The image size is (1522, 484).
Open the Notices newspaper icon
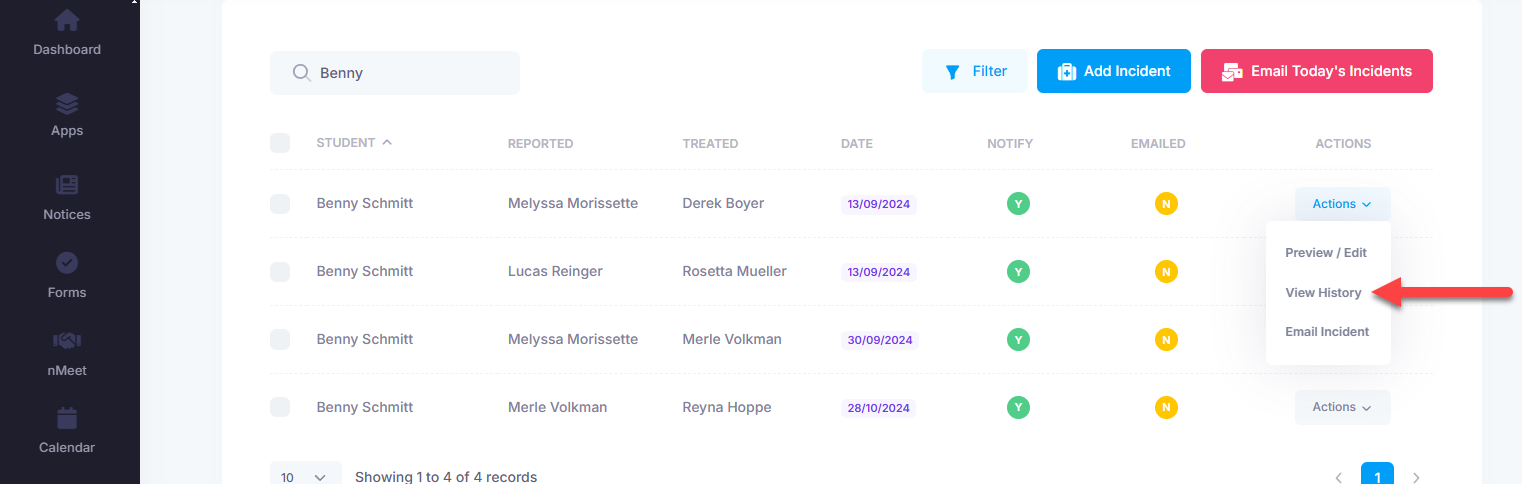(x=67, y=185)
